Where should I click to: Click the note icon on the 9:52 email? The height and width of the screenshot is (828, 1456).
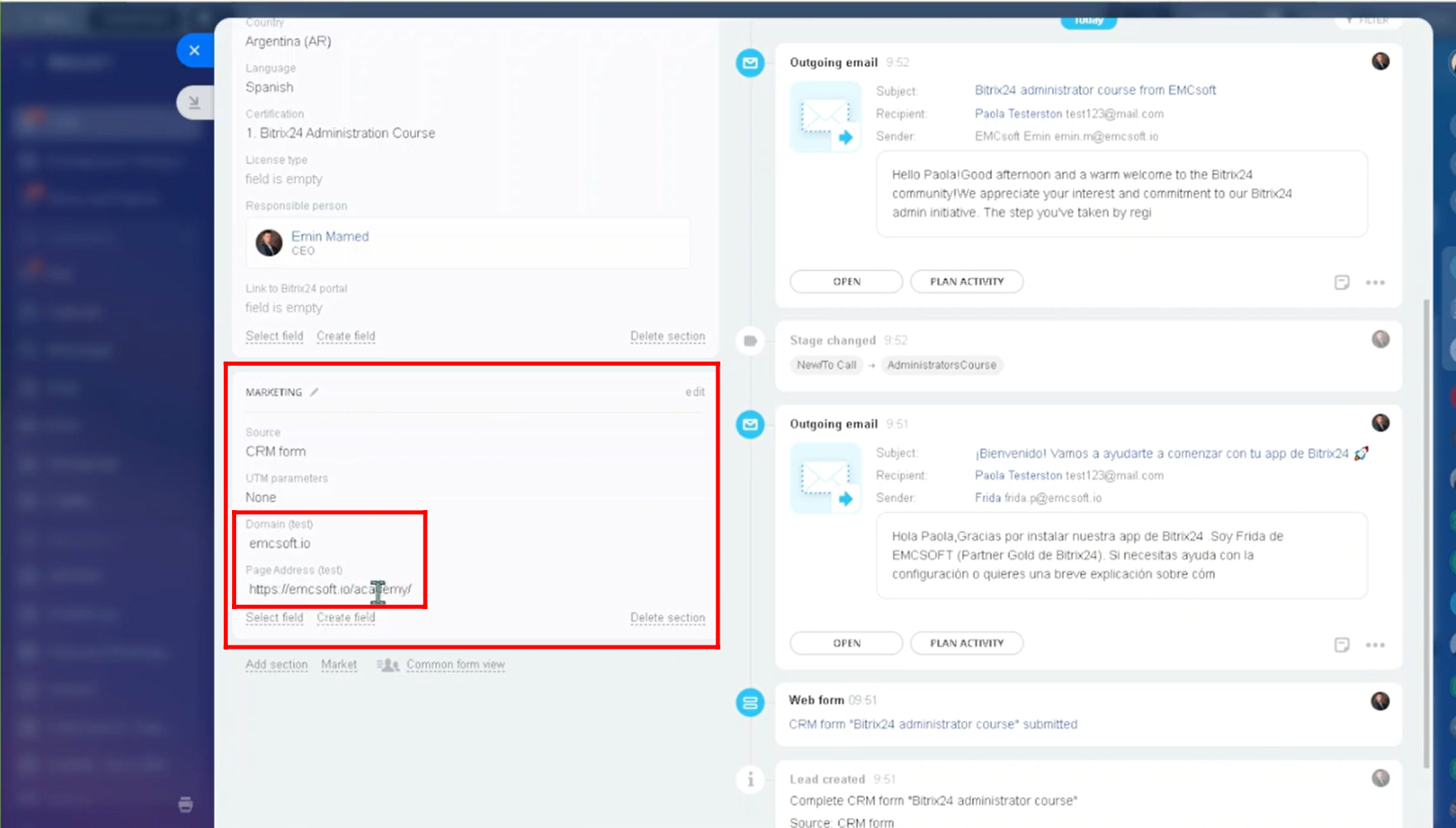1342,282
